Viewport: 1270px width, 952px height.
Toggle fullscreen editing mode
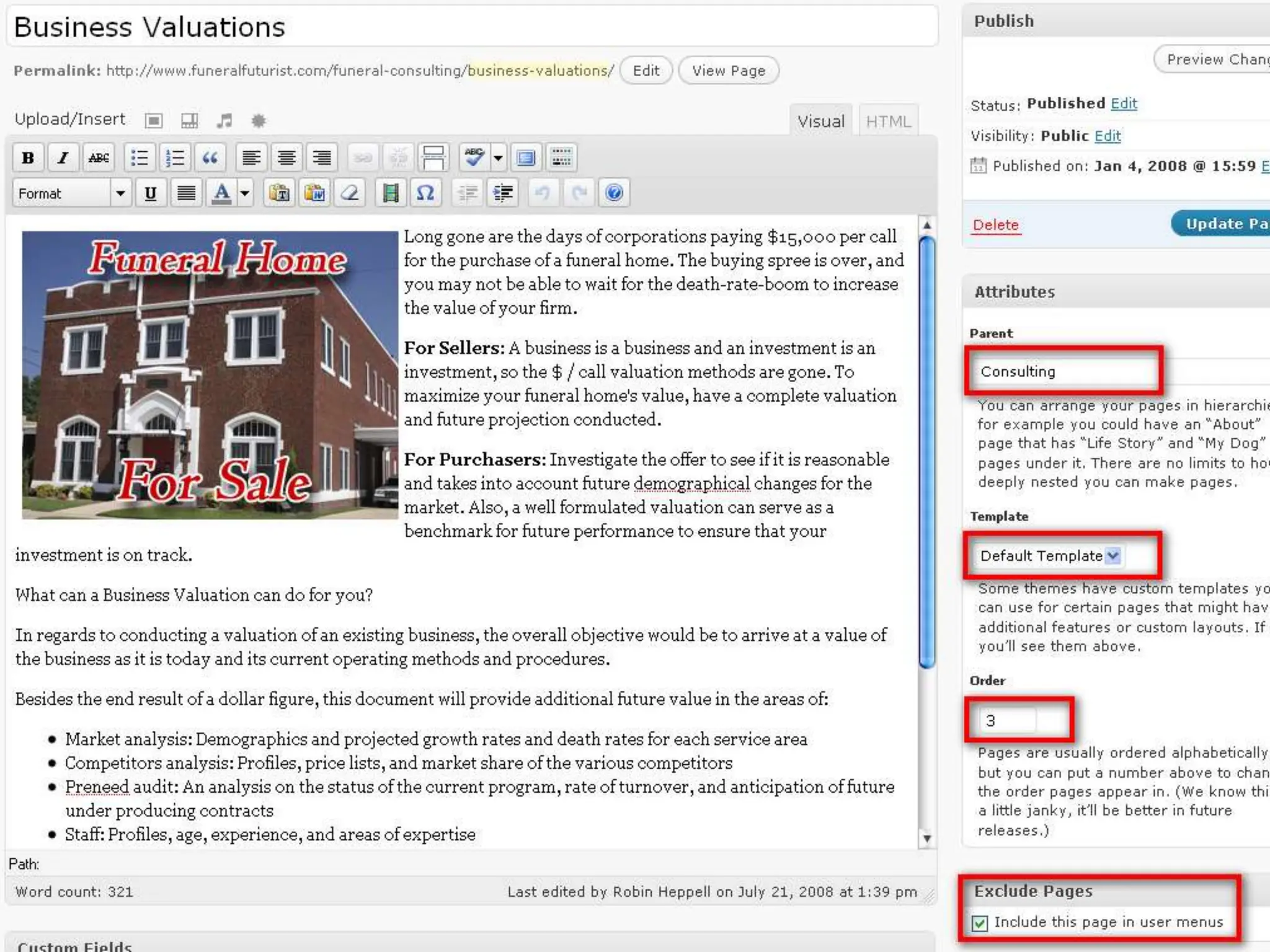coord(526,158)
